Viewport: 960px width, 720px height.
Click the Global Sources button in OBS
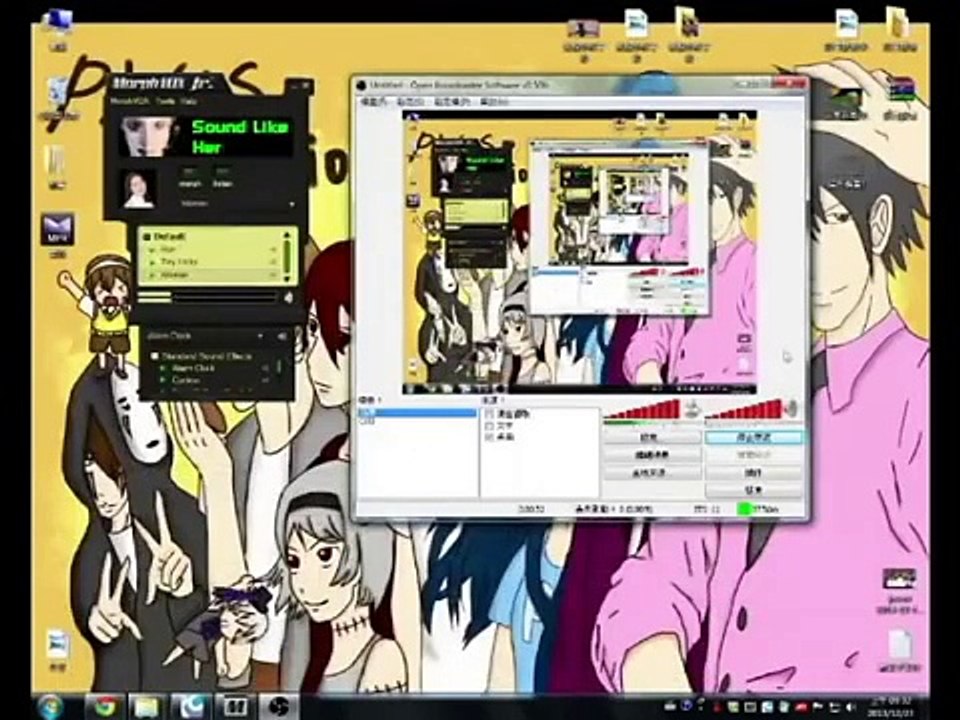(x=652, y=473)
